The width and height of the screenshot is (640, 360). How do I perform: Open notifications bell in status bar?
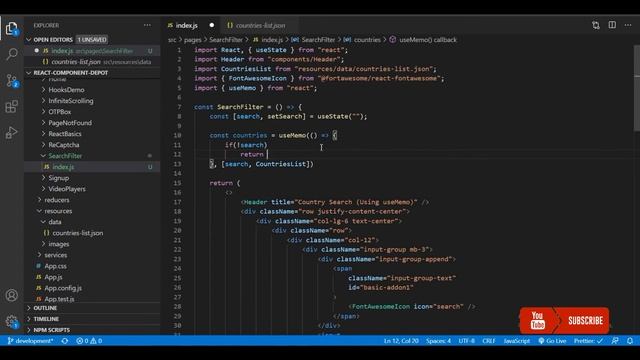pos(630,341)
